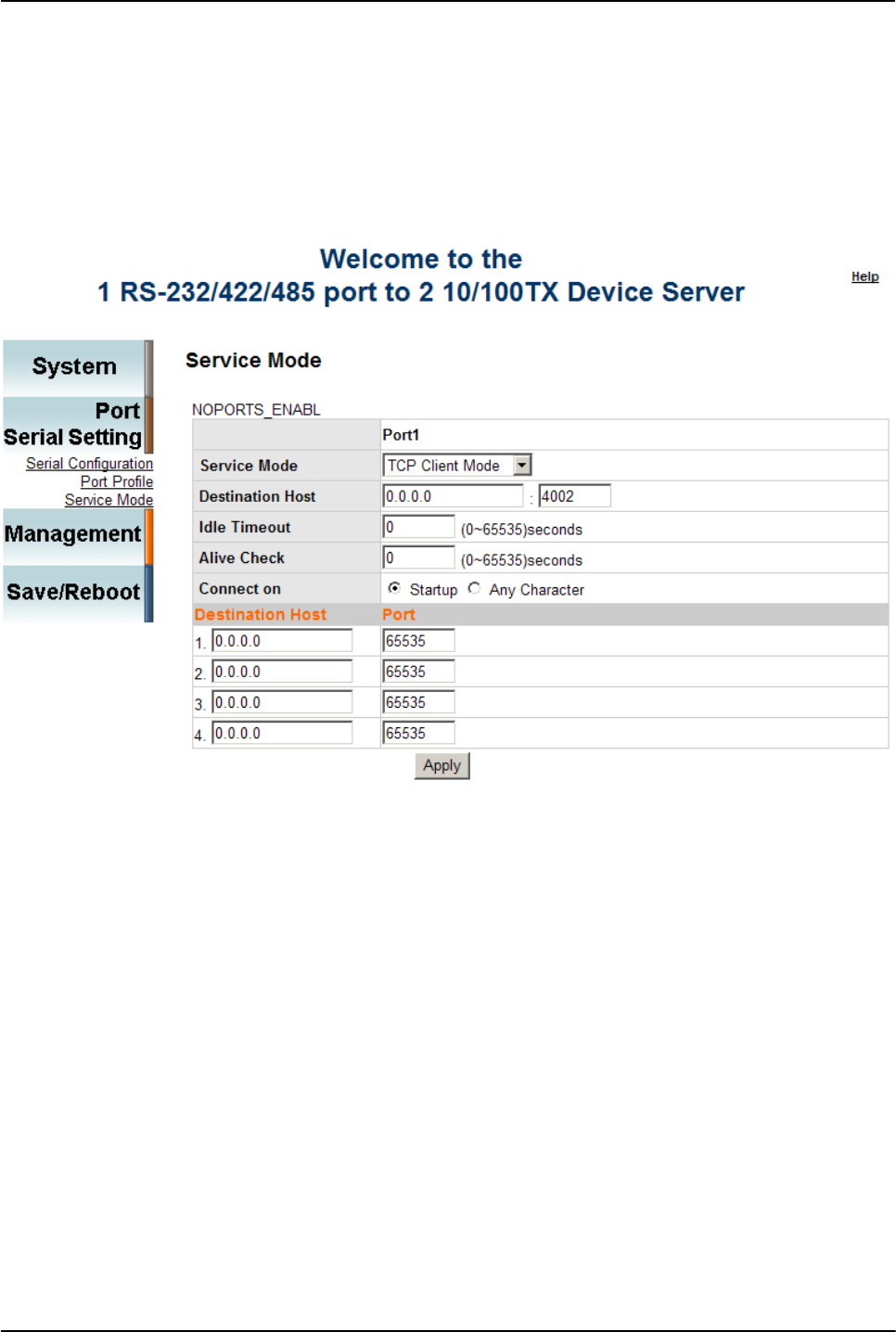Expand the TCP Client Mode dropdown
Viewport: 896px width, 1332px height.
pyautogui.click(x=457, y=466)
